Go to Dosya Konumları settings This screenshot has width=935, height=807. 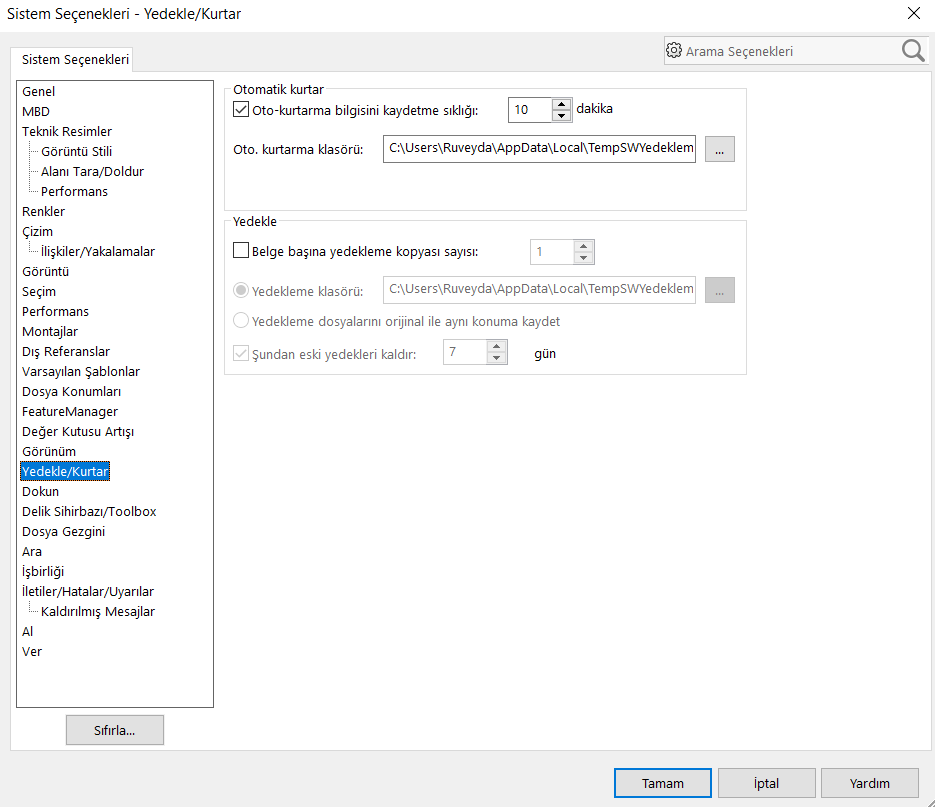[71, 391]
